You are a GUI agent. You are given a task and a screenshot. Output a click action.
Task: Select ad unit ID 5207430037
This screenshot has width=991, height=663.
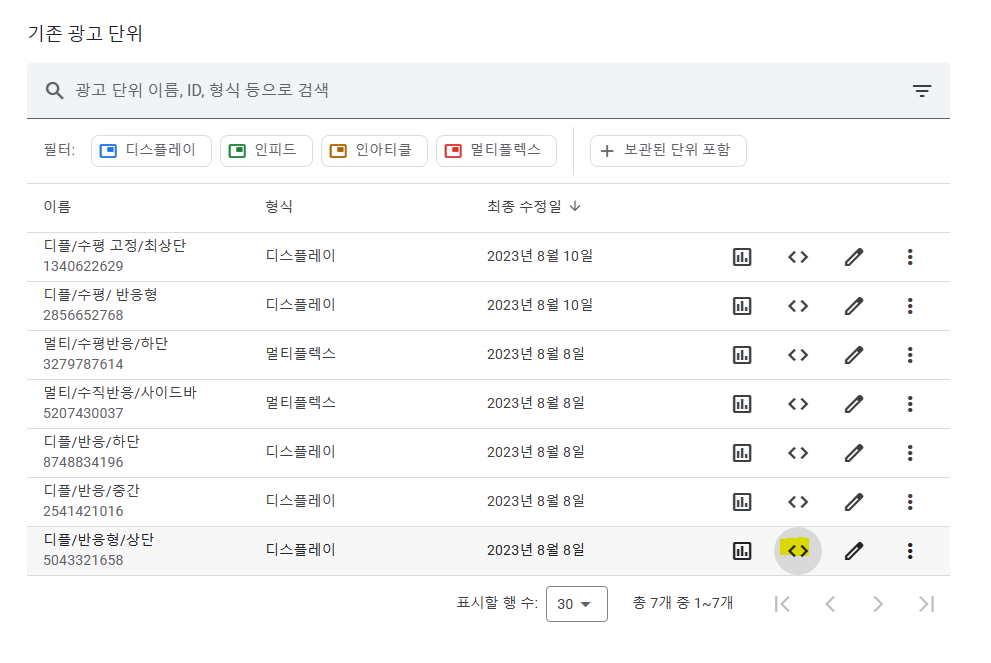point(83,413)
